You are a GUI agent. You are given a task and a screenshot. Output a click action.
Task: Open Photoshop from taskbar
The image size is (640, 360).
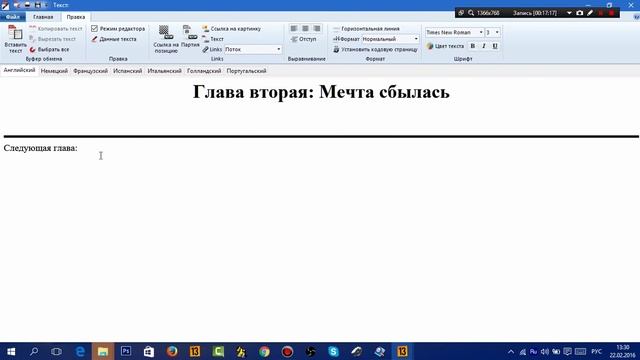126,351
